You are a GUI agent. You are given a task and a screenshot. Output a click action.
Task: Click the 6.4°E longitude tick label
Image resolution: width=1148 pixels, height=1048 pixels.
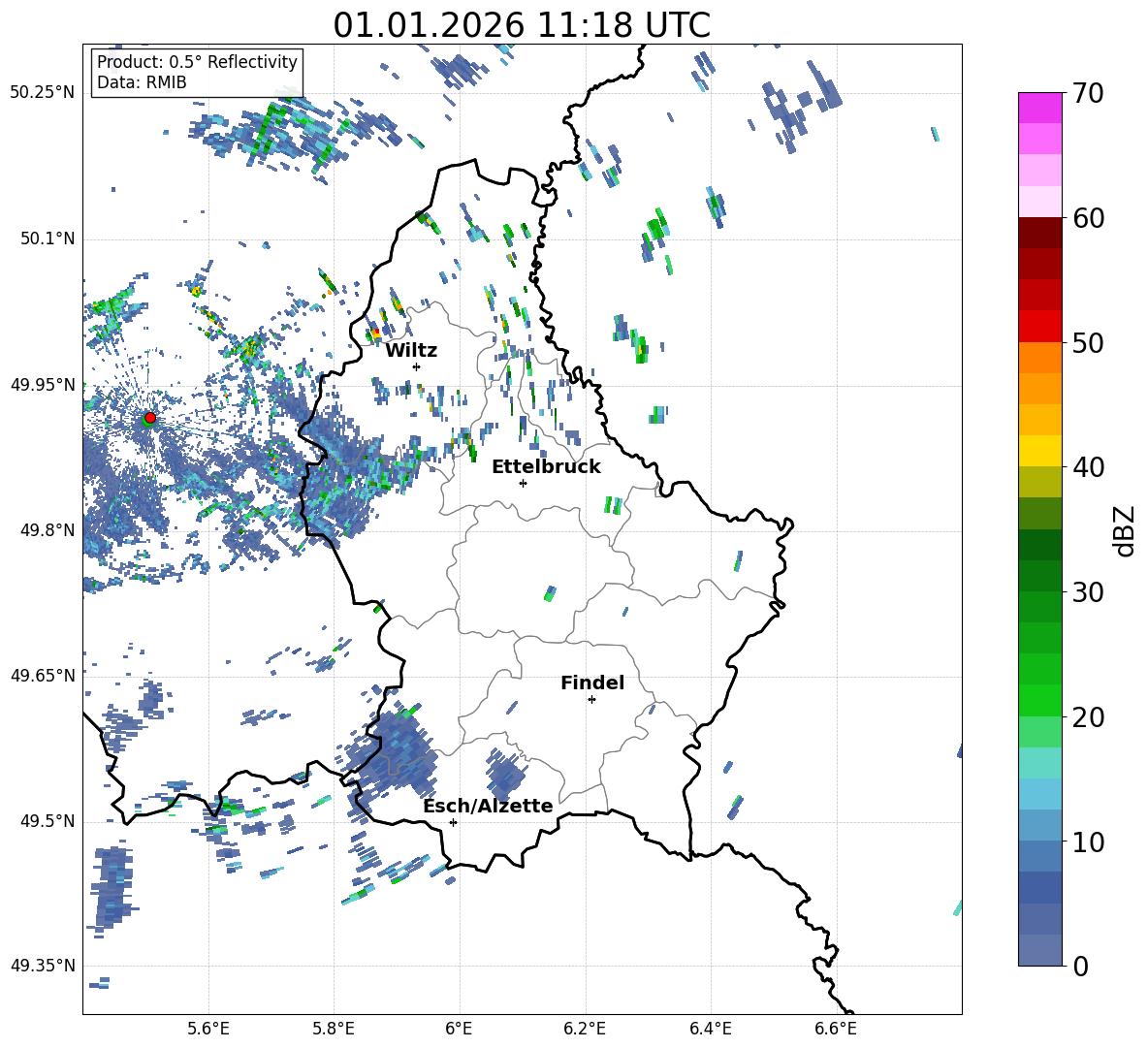pyautogui.click(x=710, y=1029)
